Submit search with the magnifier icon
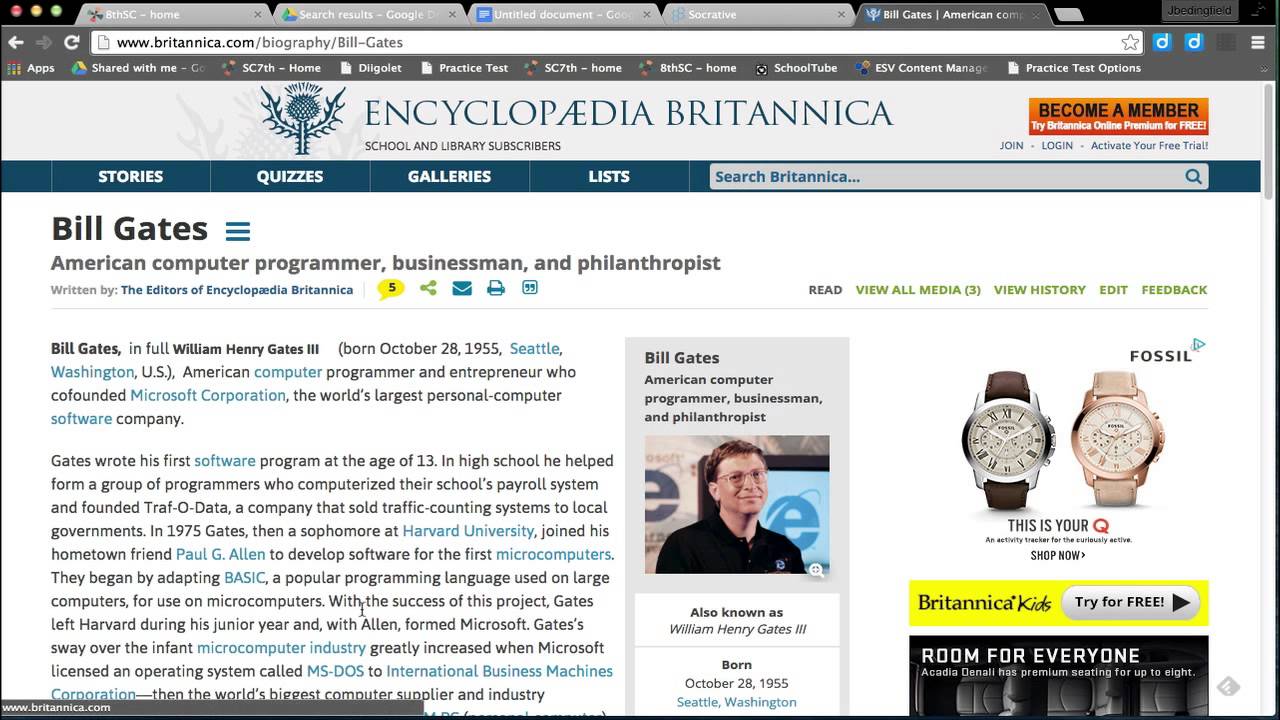 coord(1193,177)
